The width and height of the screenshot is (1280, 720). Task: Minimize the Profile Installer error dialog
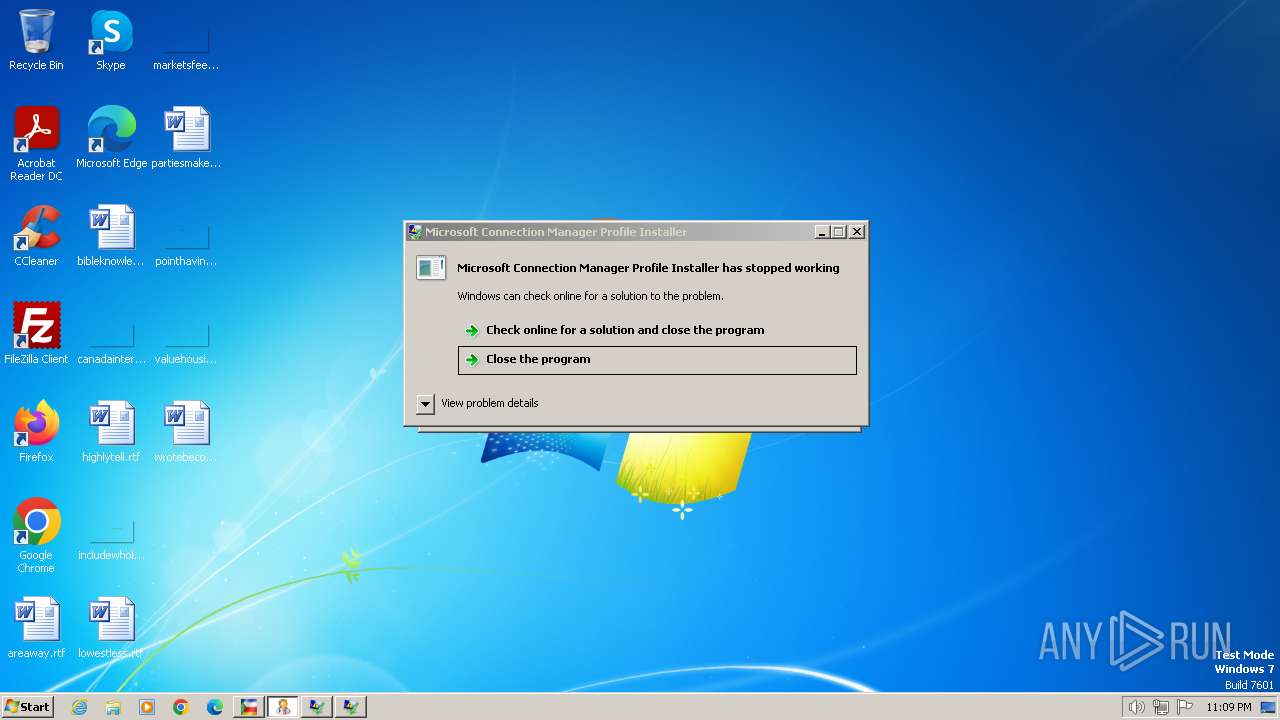click(822, 232)
